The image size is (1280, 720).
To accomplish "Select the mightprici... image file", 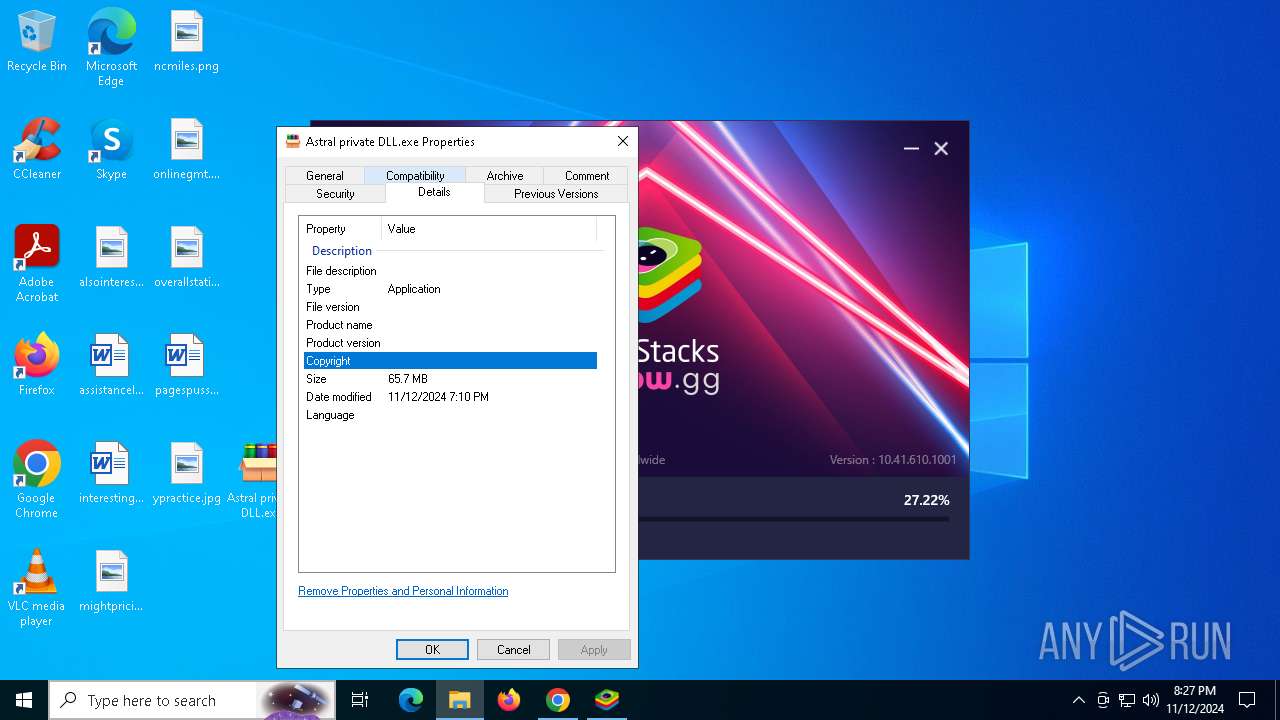I will tap(111, 582).
